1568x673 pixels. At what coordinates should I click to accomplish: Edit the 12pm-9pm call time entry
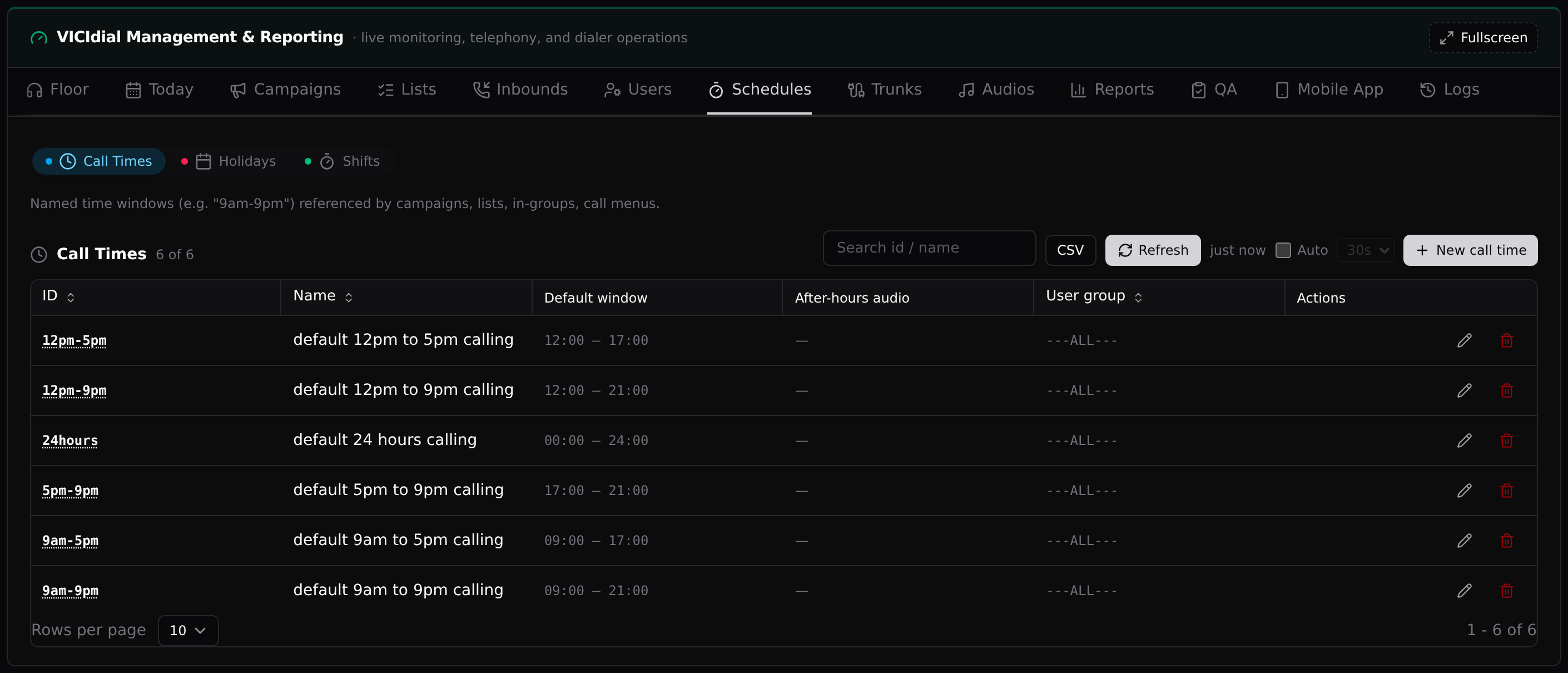point(1464,390)
